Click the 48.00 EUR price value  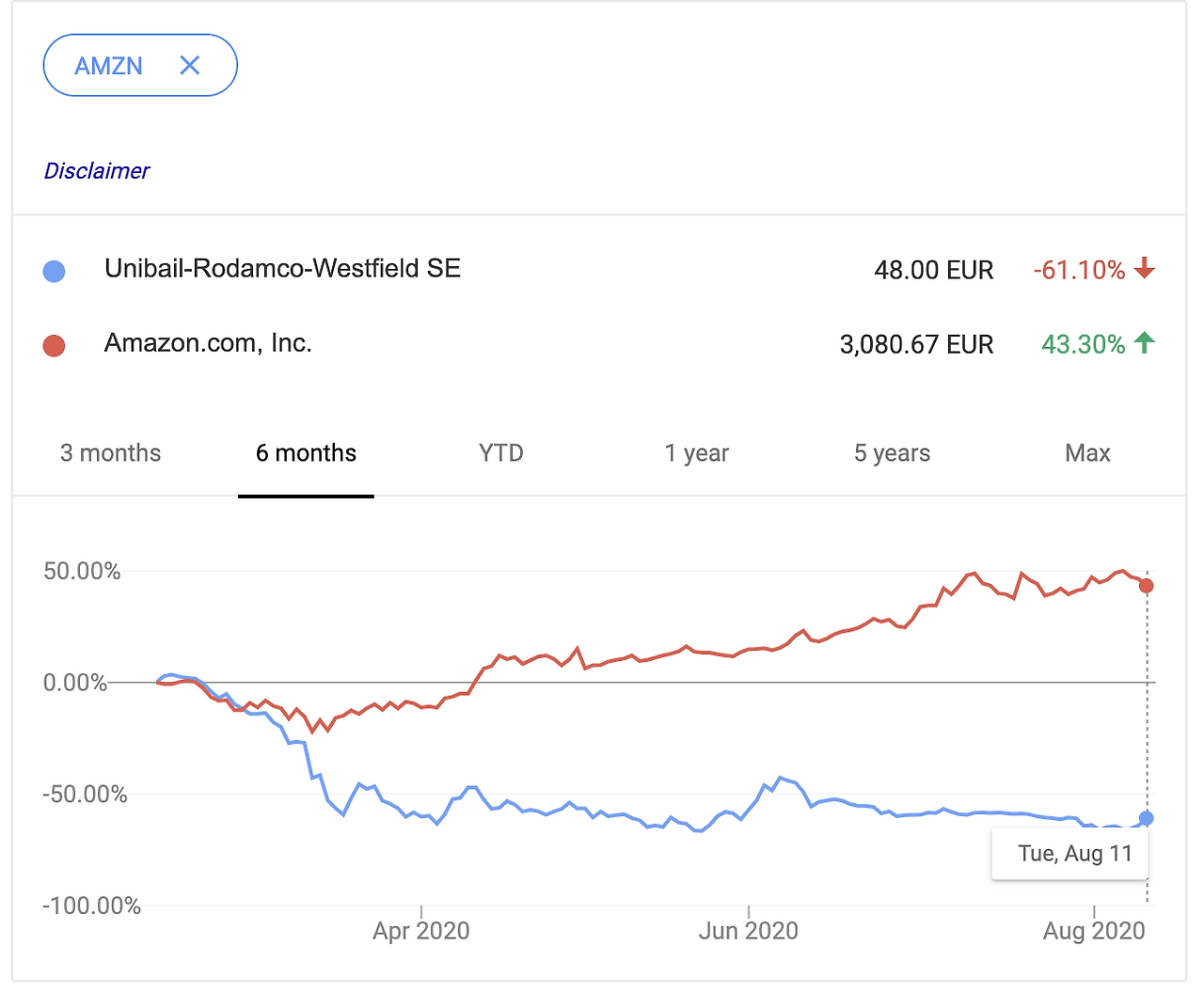933,271
